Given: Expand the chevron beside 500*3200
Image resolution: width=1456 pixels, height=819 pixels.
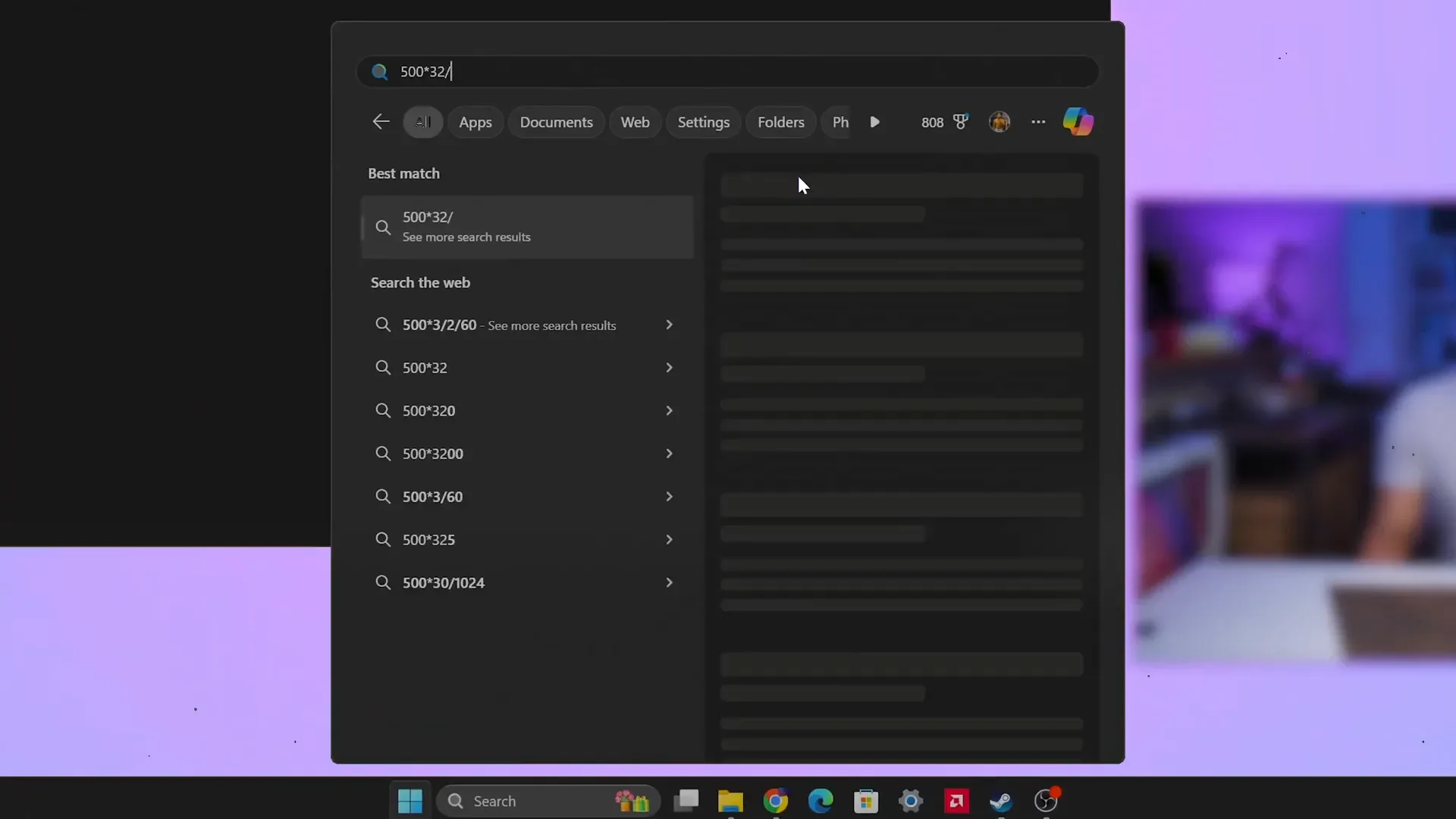Looking at the screenshot, I should click(669, 453).
